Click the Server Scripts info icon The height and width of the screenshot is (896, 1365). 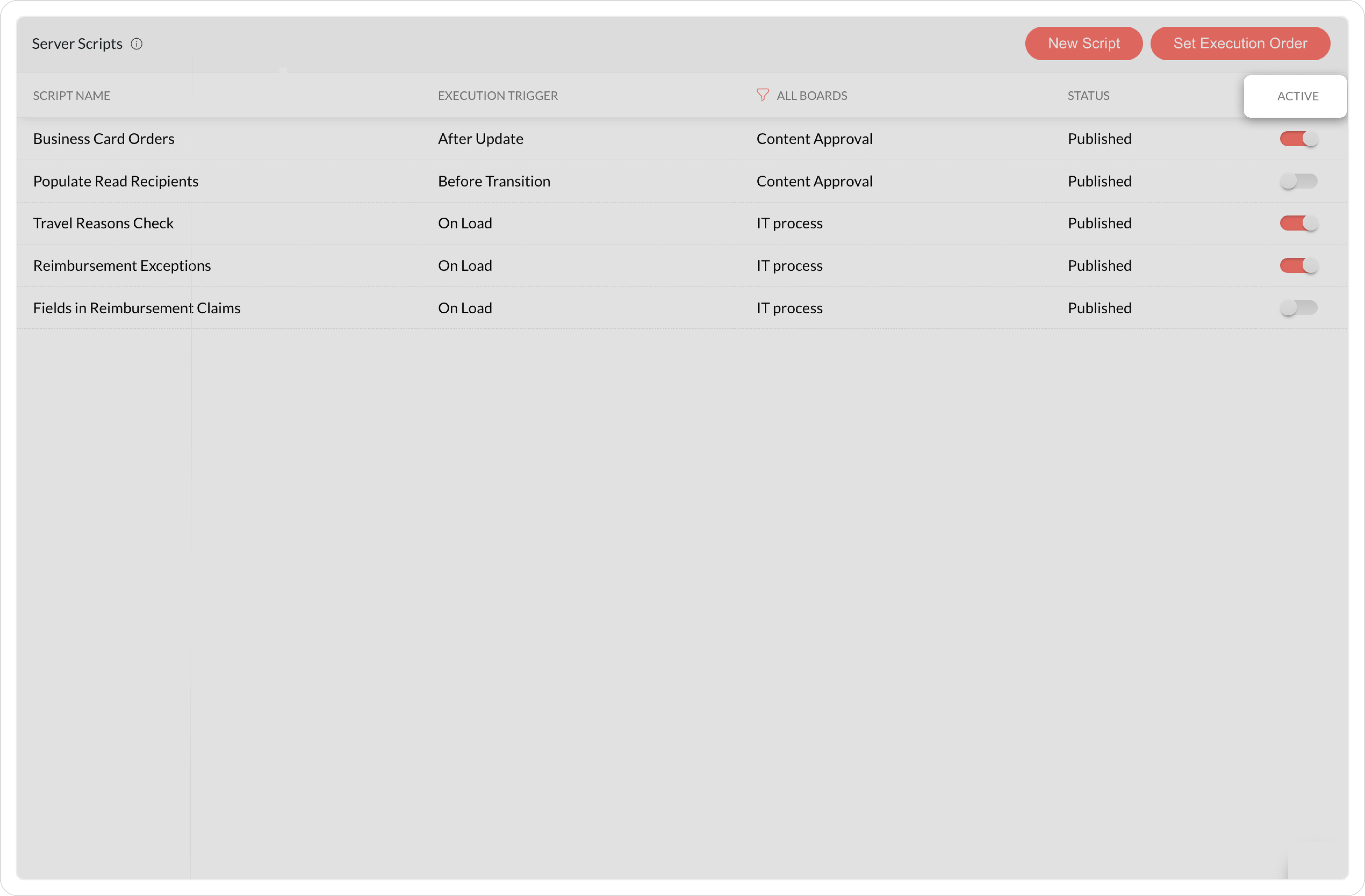coord(136,44)
